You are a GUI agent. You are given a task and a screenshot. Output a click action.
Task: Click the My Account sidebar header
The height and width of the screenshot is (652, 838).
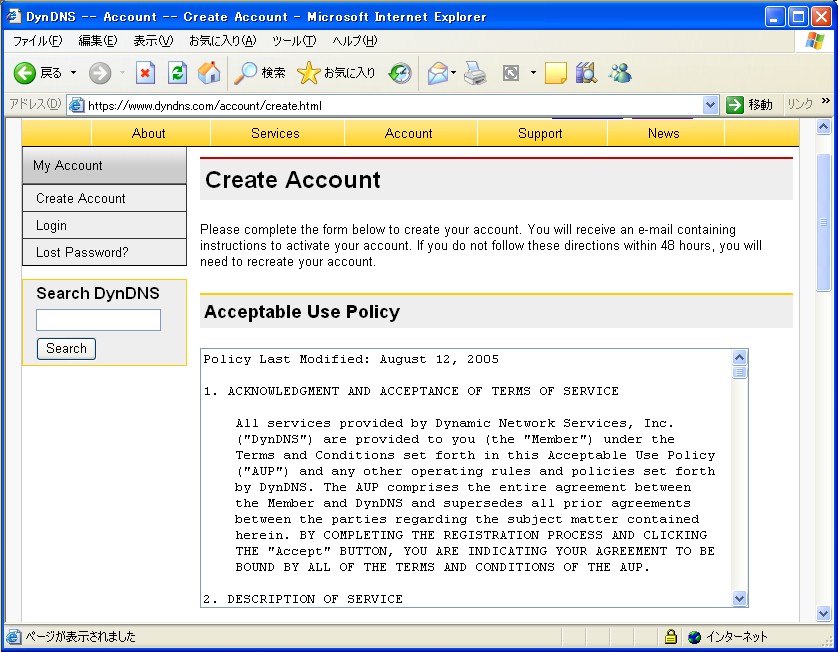click(104, 166)
